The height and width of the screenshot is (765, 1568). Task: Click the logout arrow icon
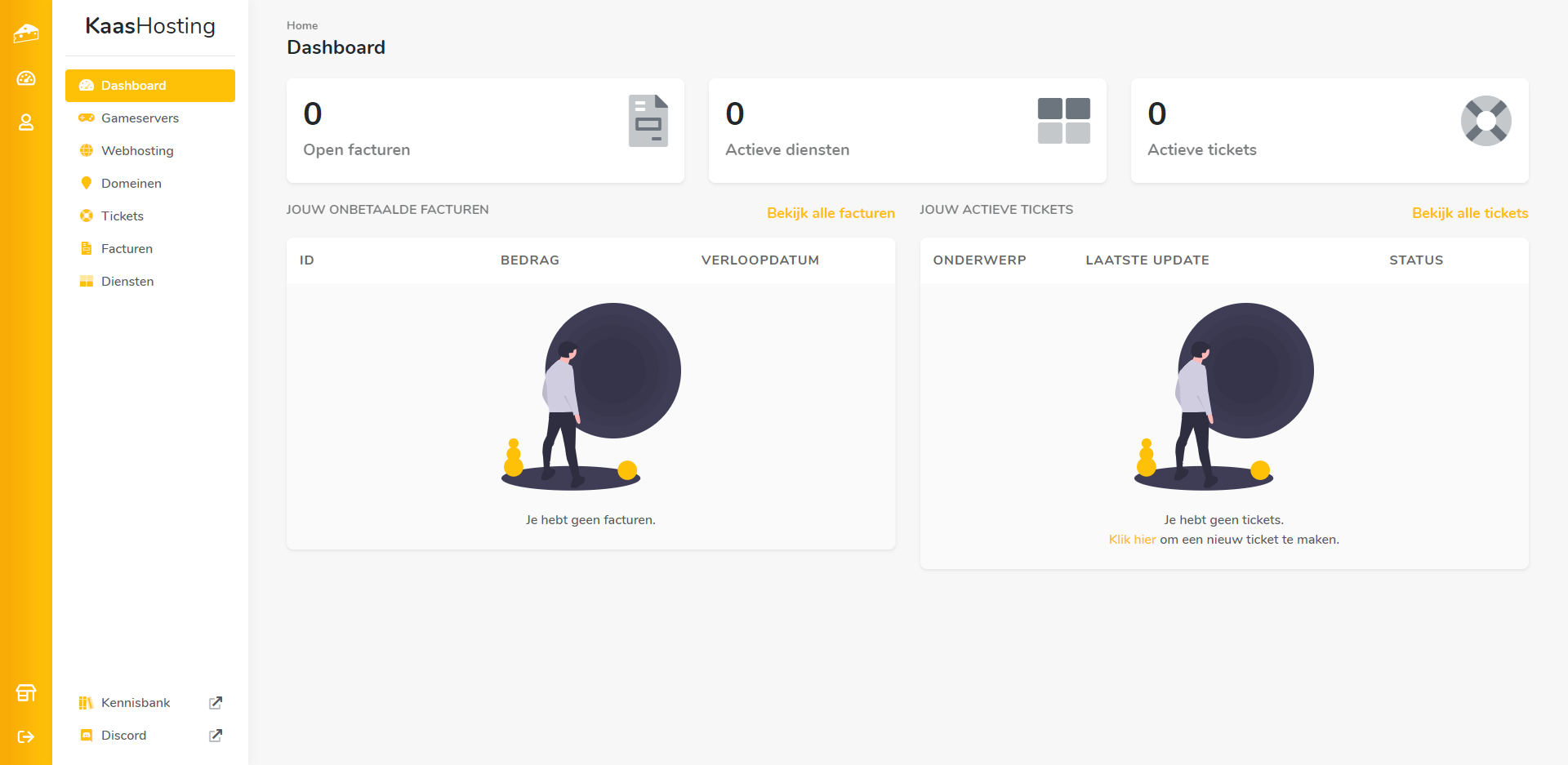coord(26,736)
